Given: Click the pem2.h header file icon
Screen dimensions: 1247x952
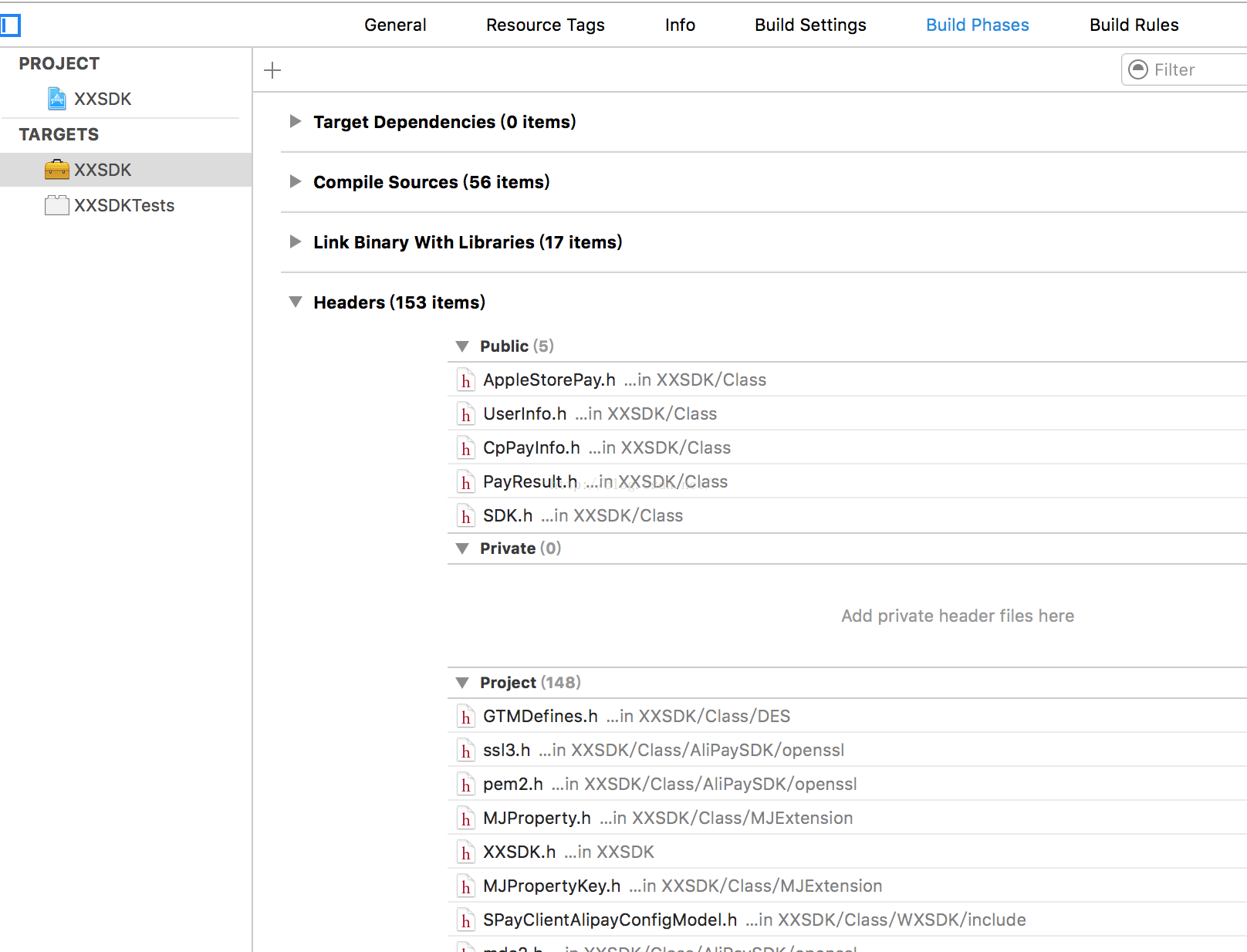Looking at the screenshot, I should click(465, 785).
